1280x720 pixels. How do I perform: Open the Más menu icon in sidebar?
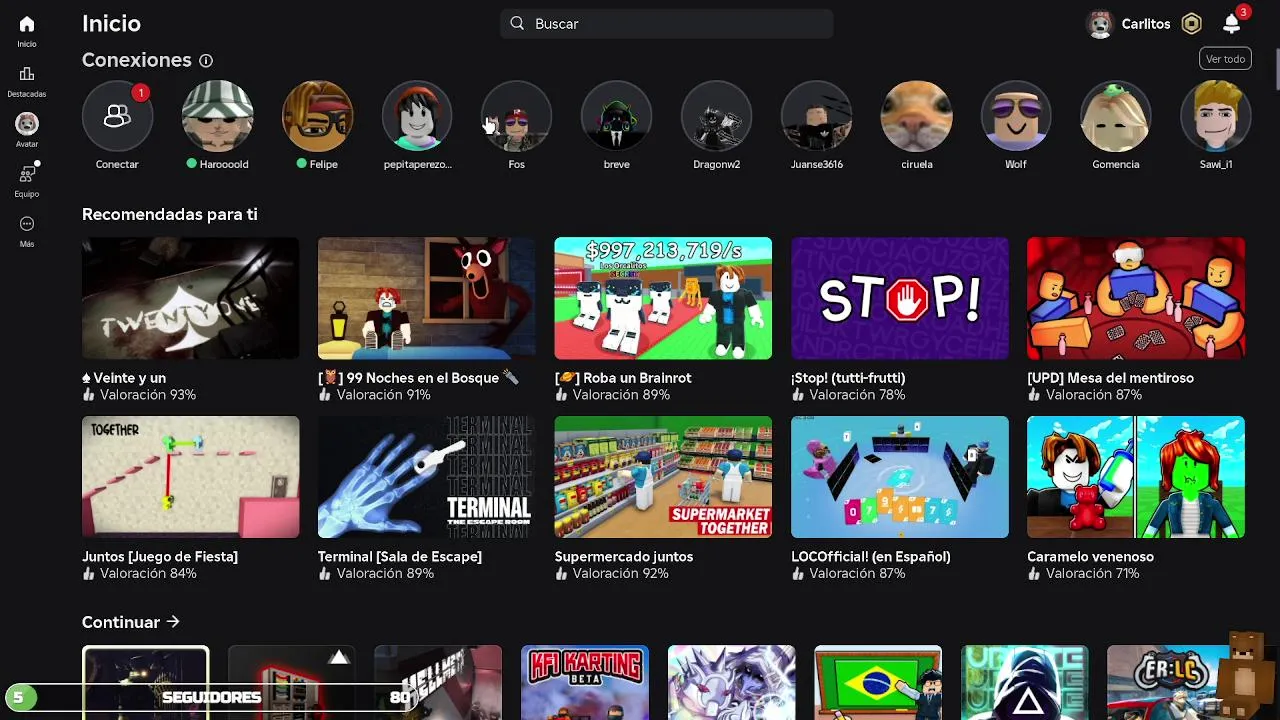click(x=27, y=224)
